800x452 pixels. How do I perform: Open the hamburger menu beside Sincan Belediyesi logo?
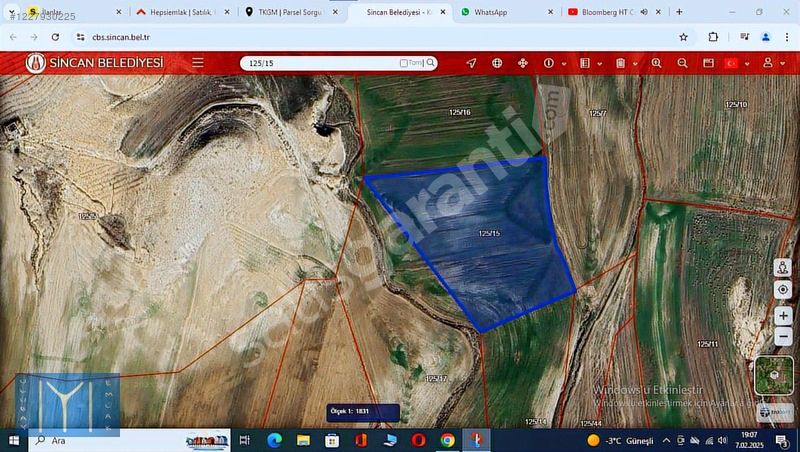198,62
